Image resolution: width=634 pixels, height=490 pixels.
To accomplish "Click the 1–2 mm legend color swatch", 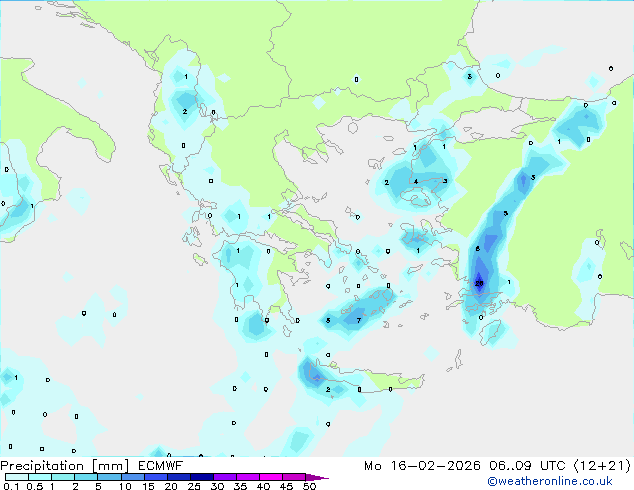I will [x=63, y=477].
